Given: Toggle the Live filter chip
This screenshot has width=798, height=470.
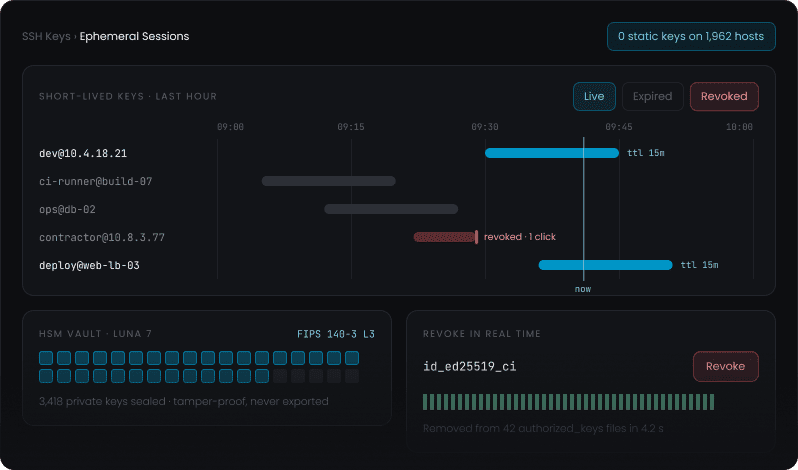Looking at the screenshot, I should point(594,97).
